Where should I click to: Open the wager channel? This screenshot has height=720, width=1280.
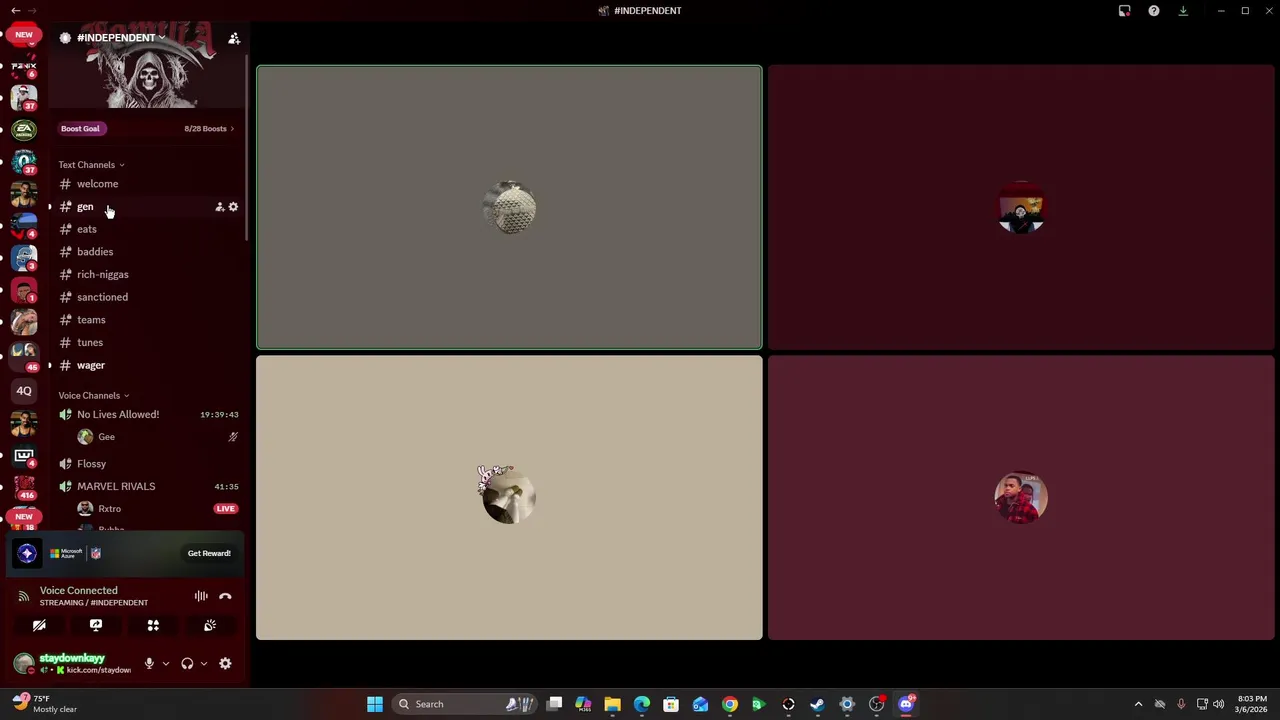point(148,365)
